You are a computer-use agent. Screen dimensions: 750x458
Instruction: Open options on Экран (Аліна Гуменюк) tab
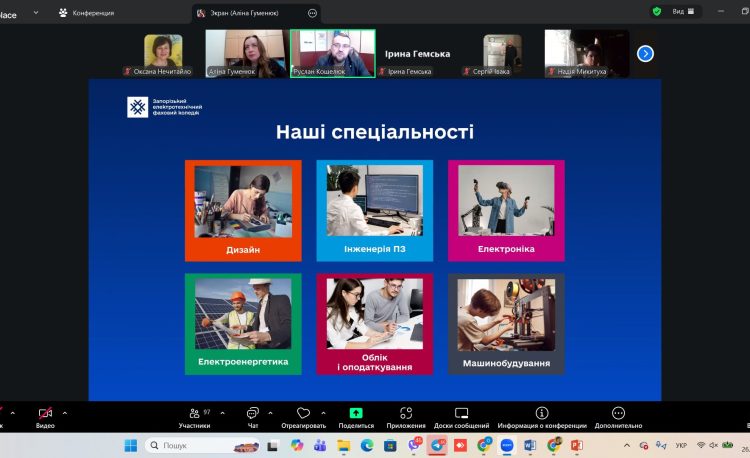tap(312, 13)
